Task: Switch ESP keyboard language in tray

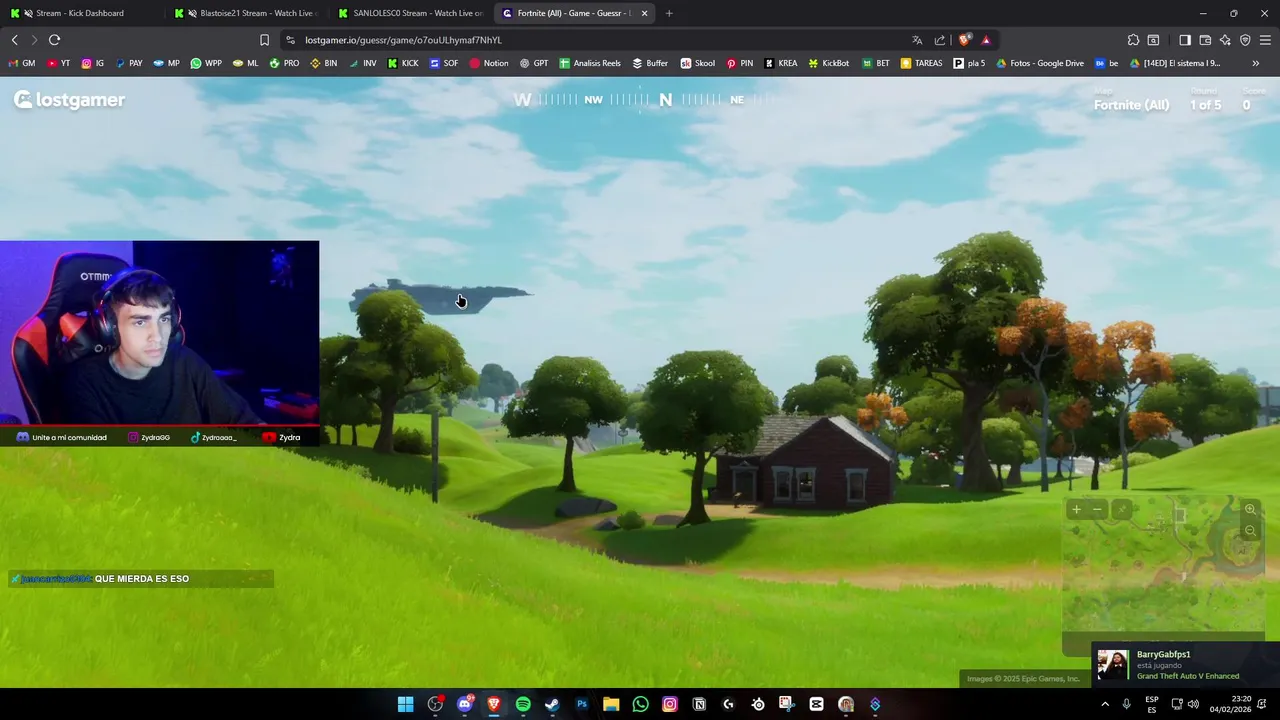Action: coord(1152,704)
